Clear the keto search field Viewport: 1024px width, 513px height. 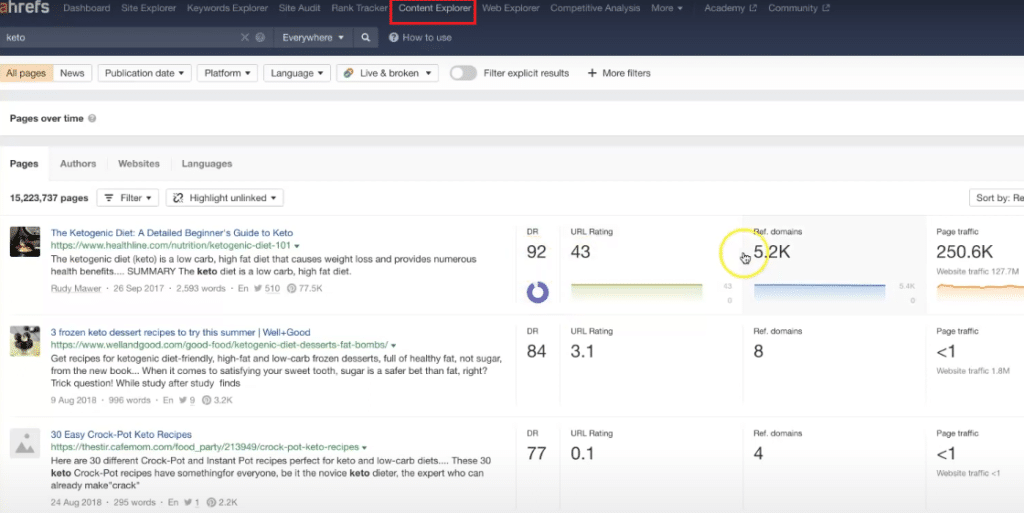244,37
